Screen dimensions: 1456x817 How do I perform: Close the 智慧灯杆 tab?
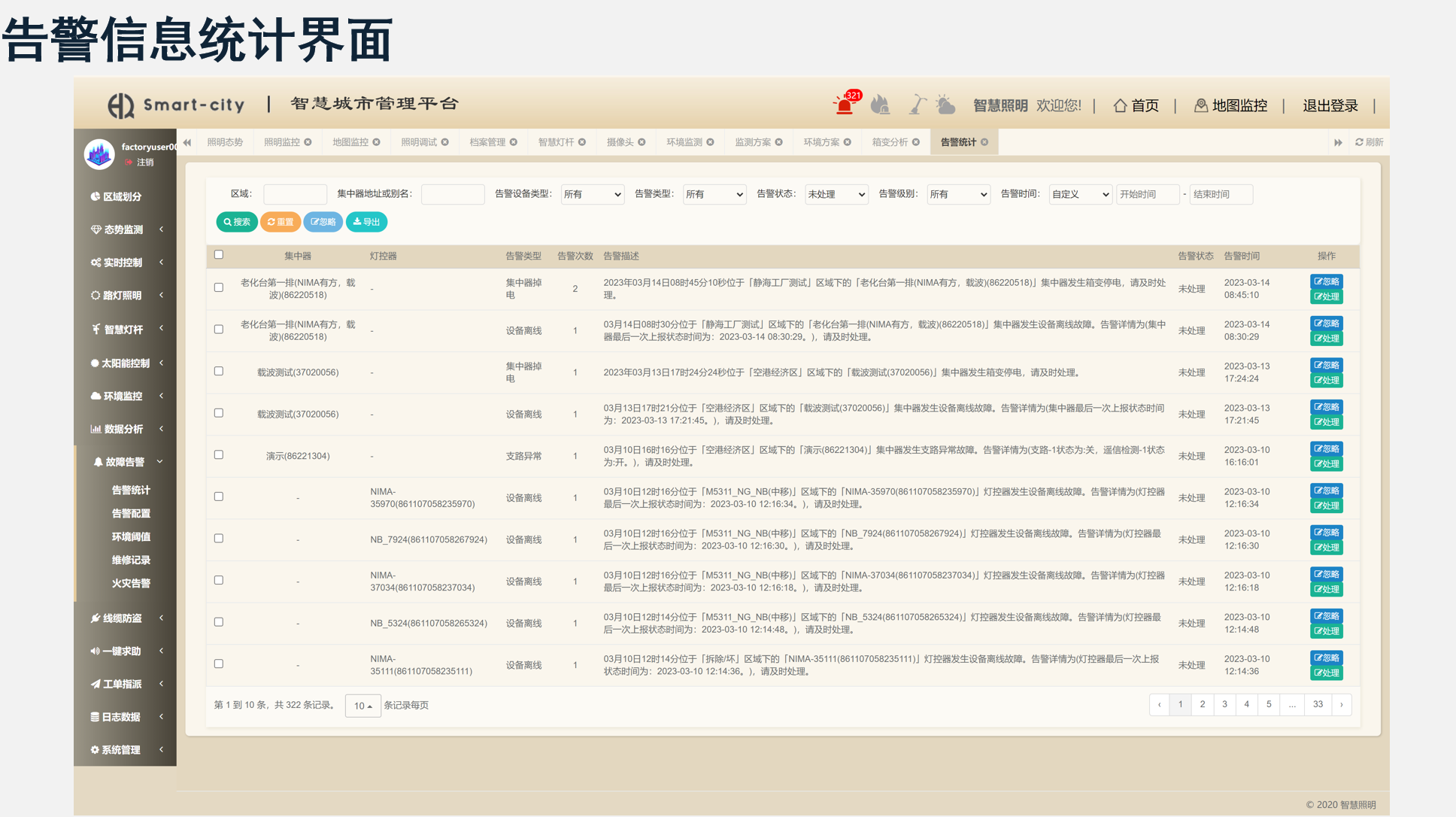[x=581, y=142]
